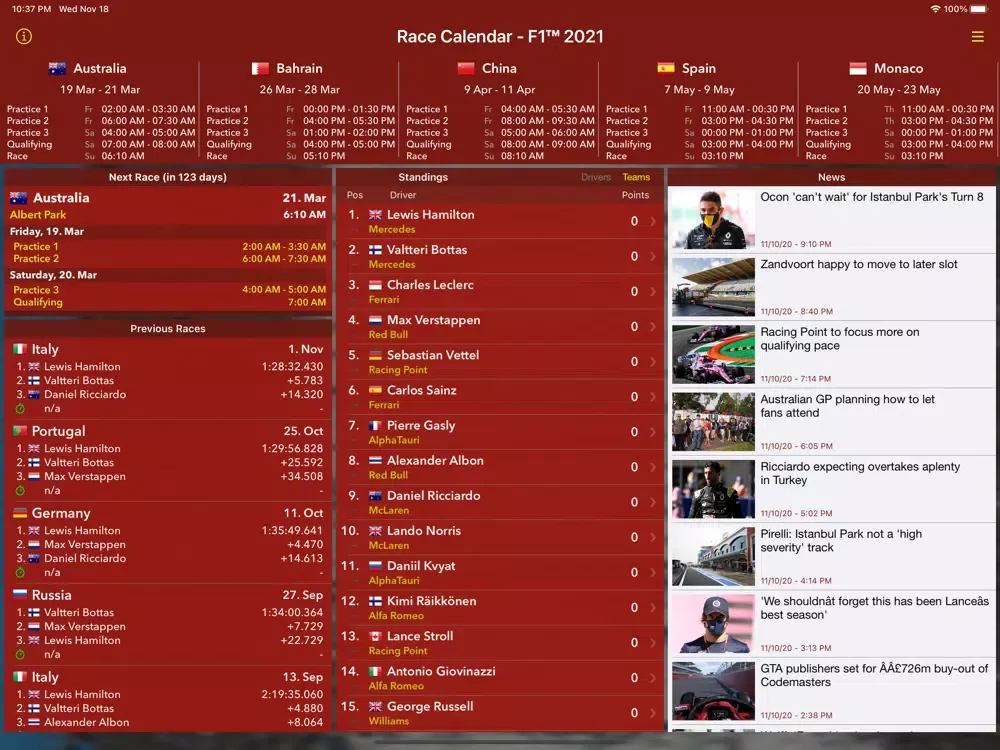Tap the fastest lap stopwatch icon under Portugal
1000x750 pixels.
click(20, 490)
